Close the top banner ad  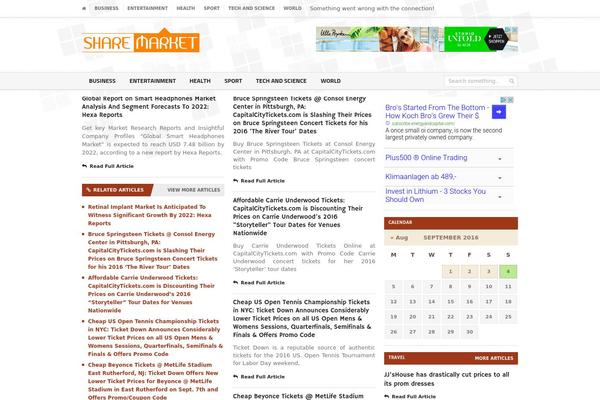click(x=515, y=29)
